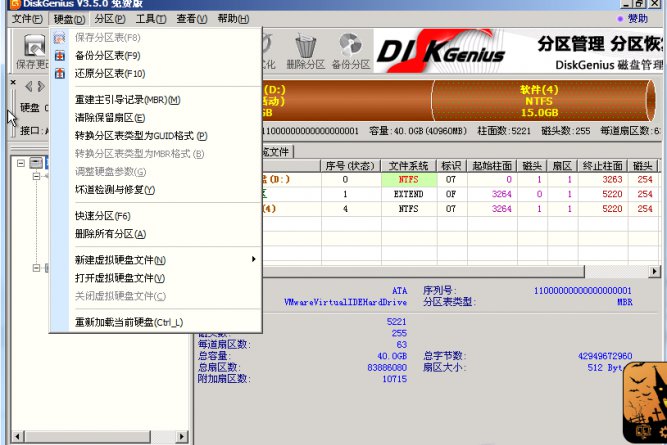Click the hard disk icon in tree

pos(36,163)
